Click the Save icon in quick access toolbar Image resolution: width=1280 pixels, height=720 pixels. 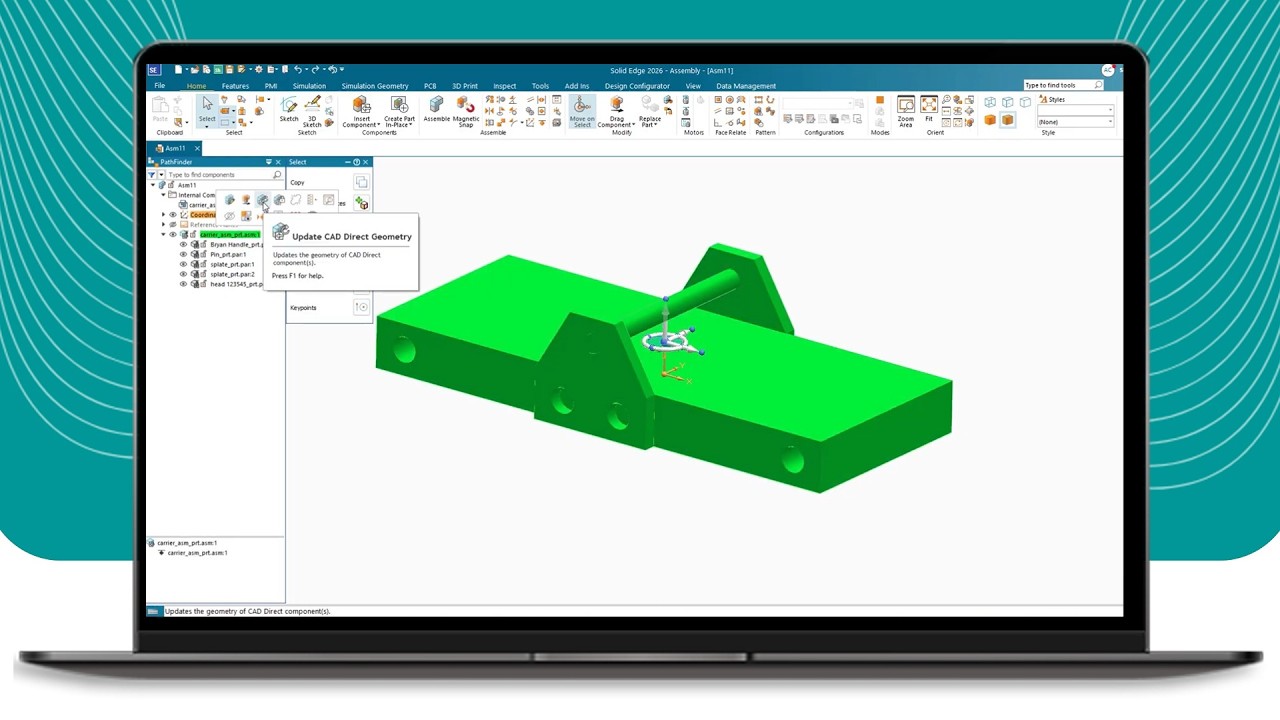pyautogui.click(x=229, y=69)
